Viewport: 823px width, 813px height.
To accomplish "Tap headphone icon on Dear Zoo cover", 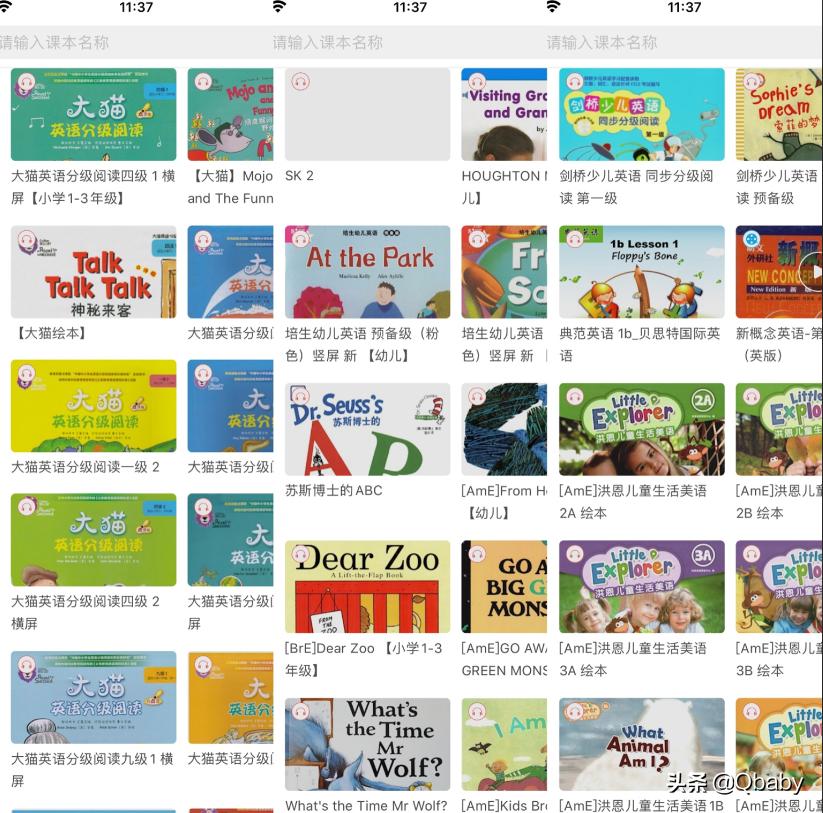I will click(301, 554).
